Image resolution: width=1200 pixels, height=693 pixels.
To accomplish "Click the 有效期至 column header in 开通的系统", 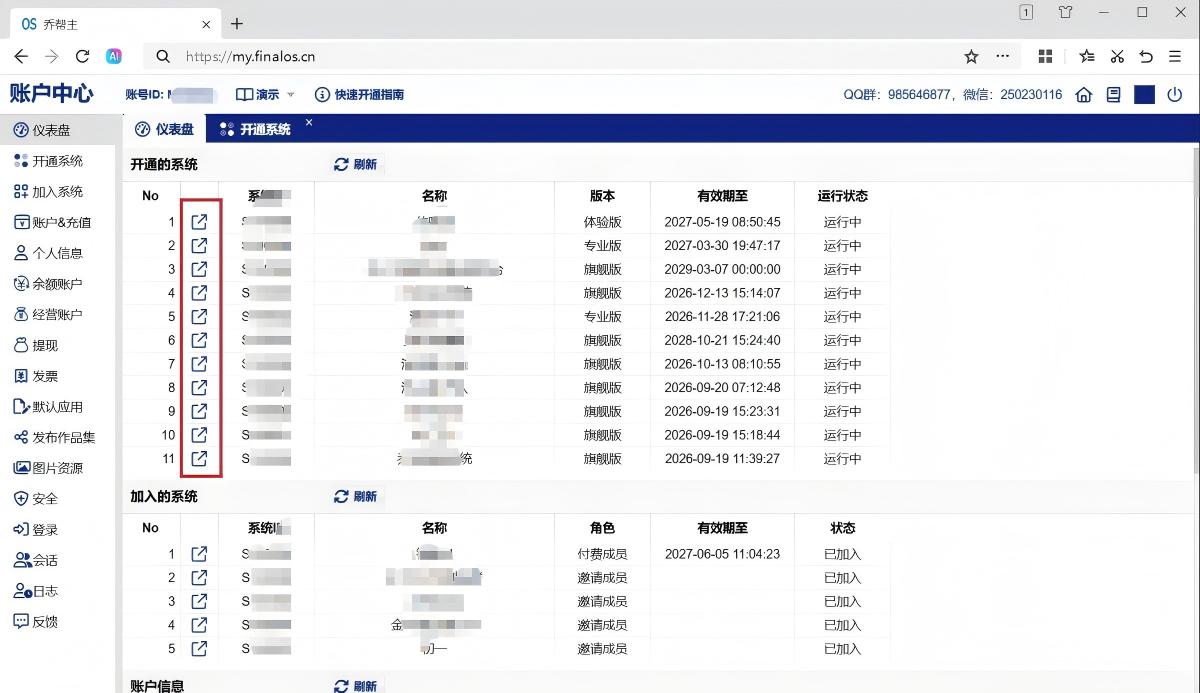I will click(722, 196).
